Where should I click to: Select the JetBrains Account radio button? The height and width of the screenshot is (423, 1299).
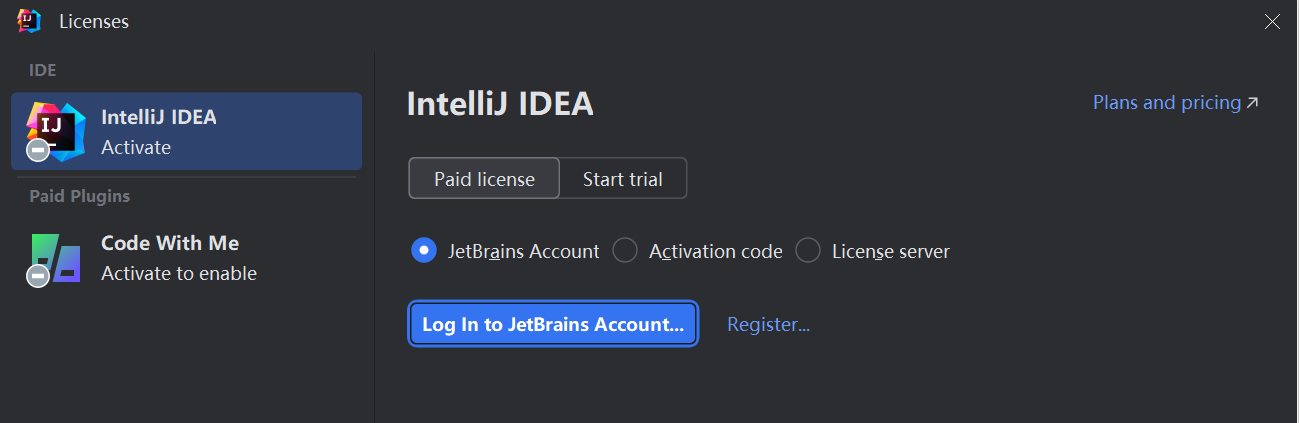[x=424, y=251]
